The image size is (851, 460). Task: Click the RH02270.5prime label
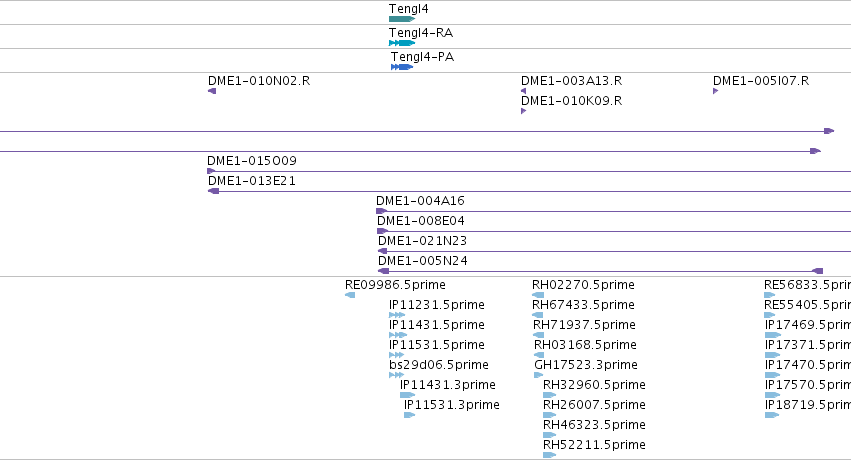583,285
